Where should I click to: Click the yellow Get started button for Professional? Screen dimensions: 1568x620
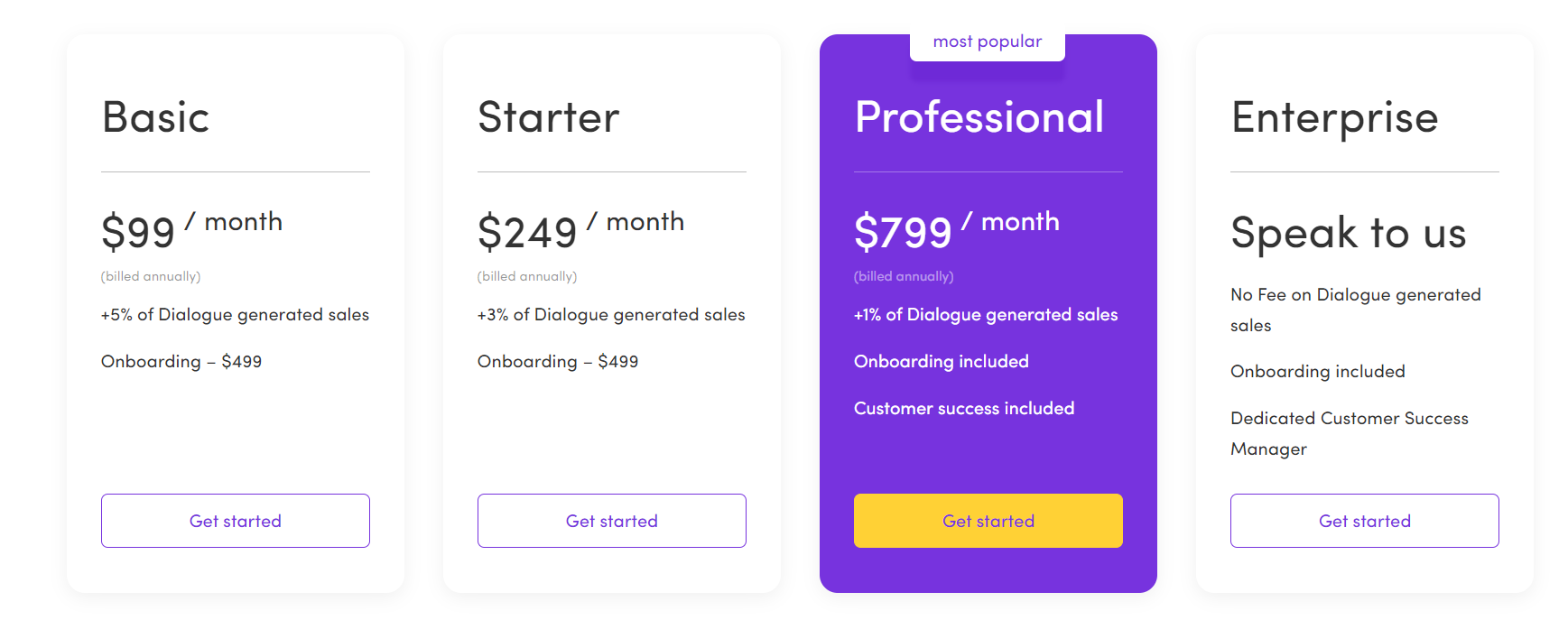[988, 521]
